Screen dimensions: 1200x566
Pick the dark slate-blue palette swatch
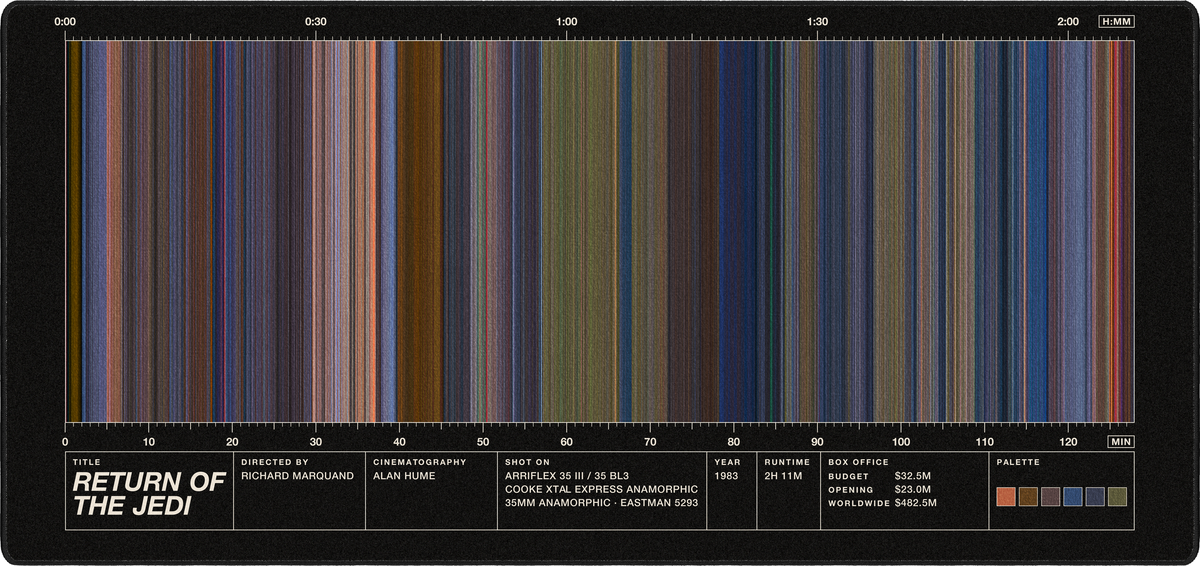(1095, 497)
